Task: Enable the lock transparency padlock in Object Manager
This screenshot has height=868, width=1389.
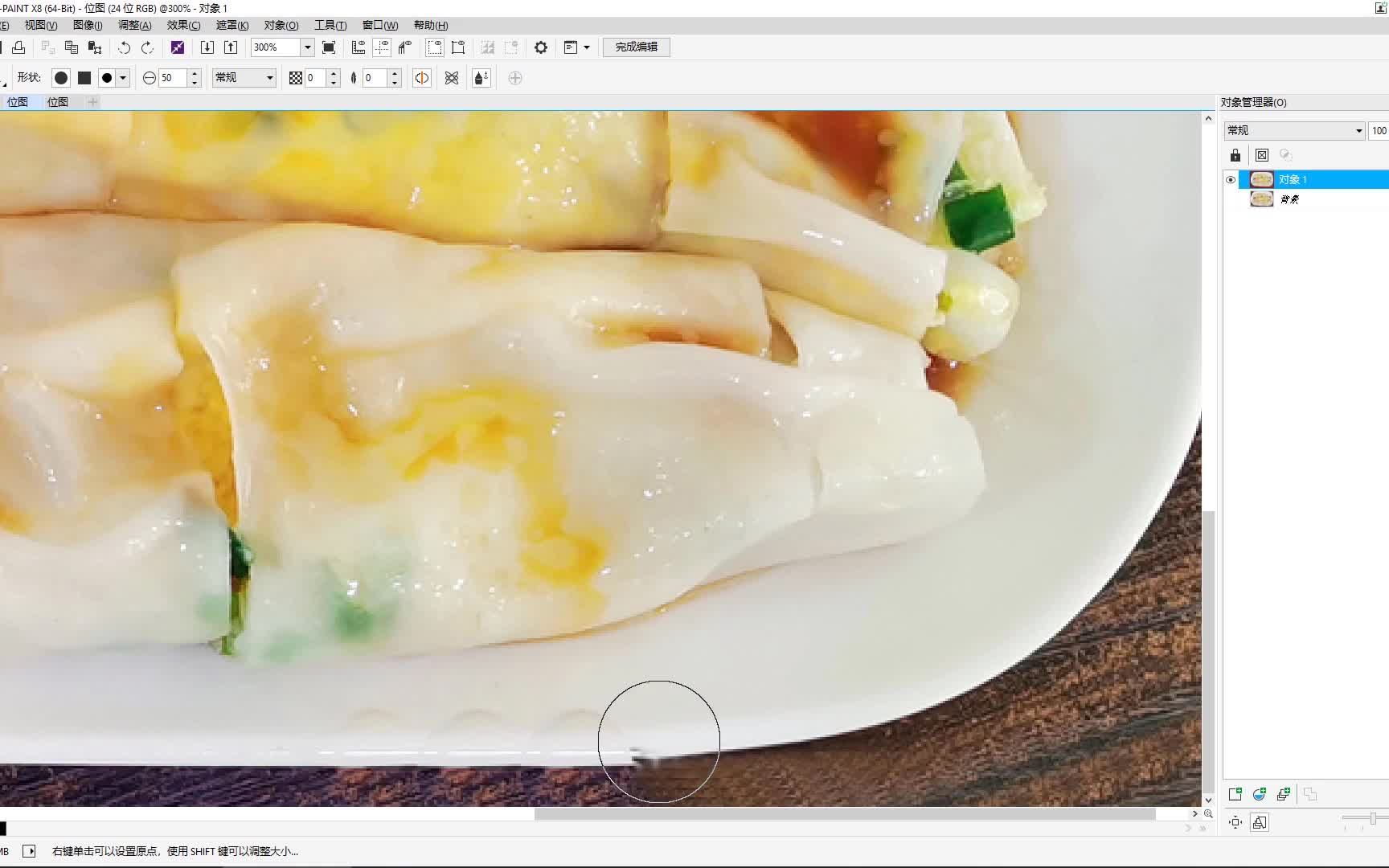Action: [1235, 155]
